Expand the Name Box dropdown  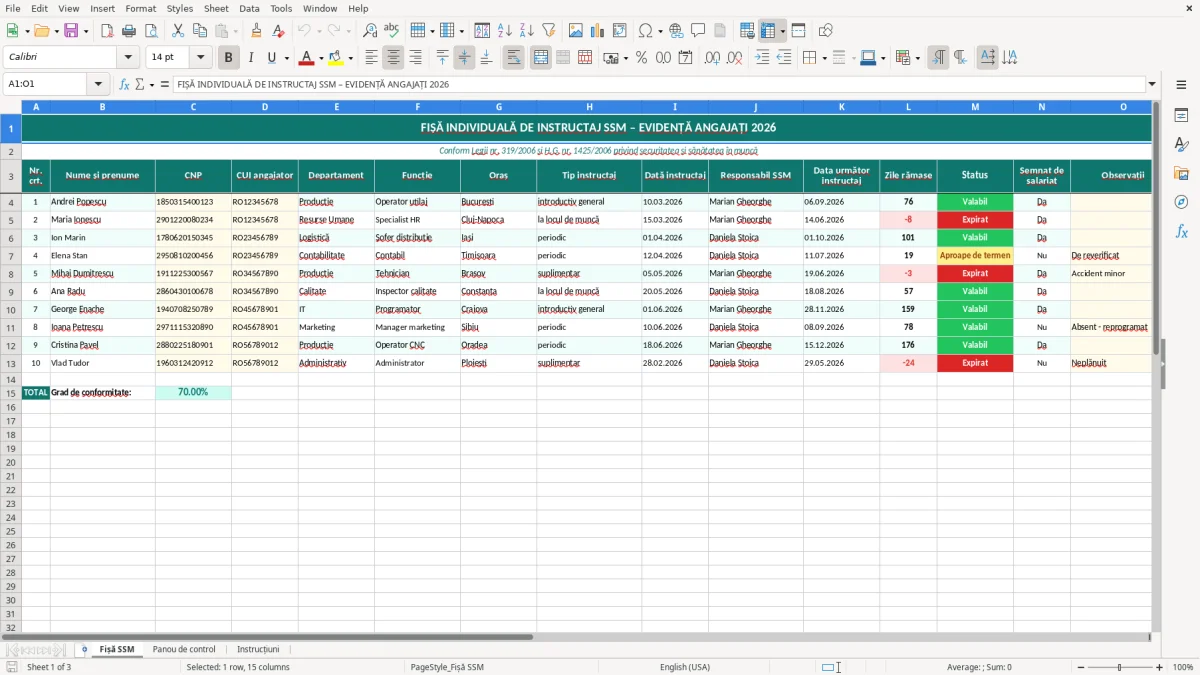coord(98,84)
